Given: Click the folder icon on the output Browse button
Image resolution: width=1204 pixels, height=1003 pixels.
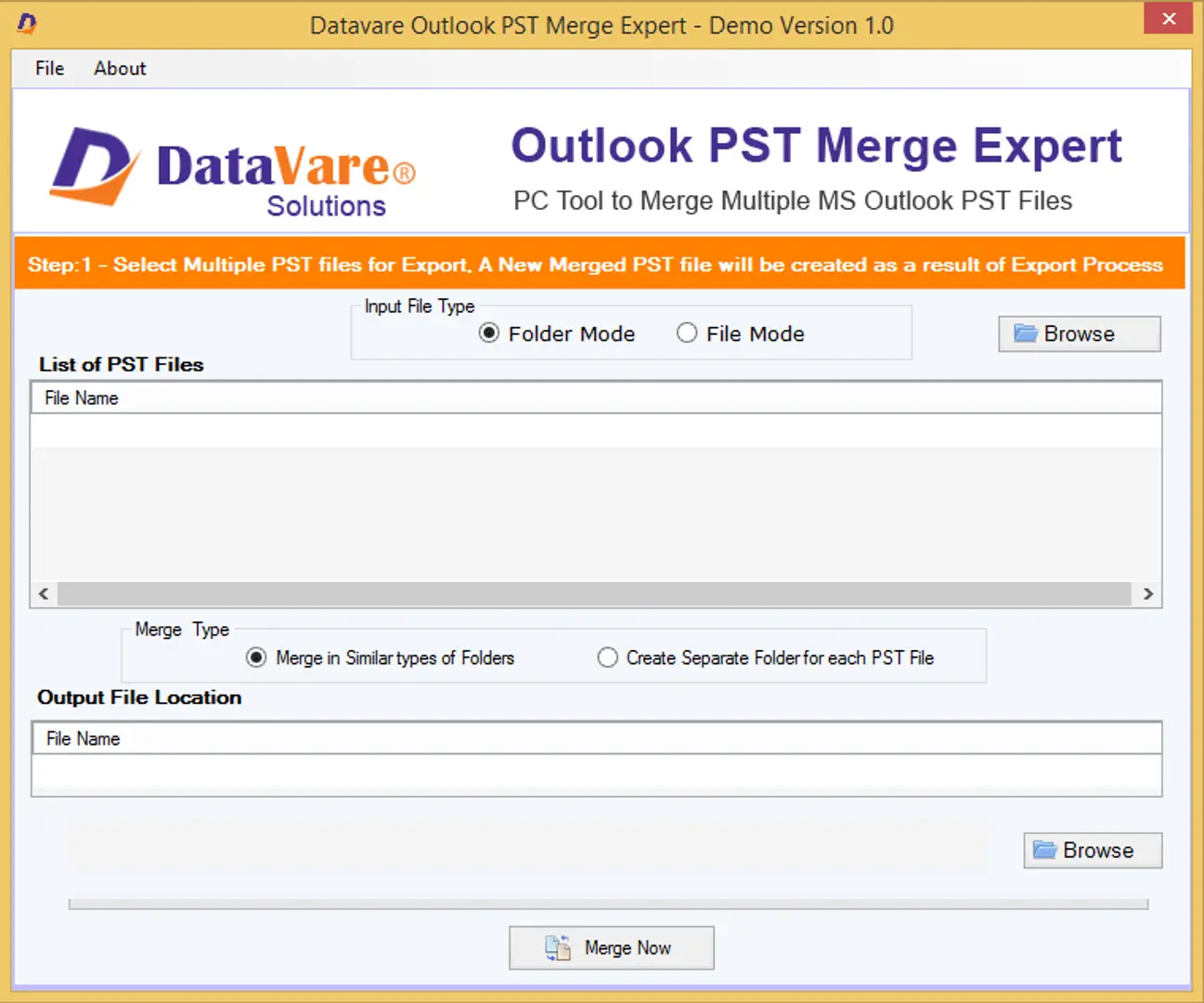Looking at the screenshot, I should point(1044,850).
